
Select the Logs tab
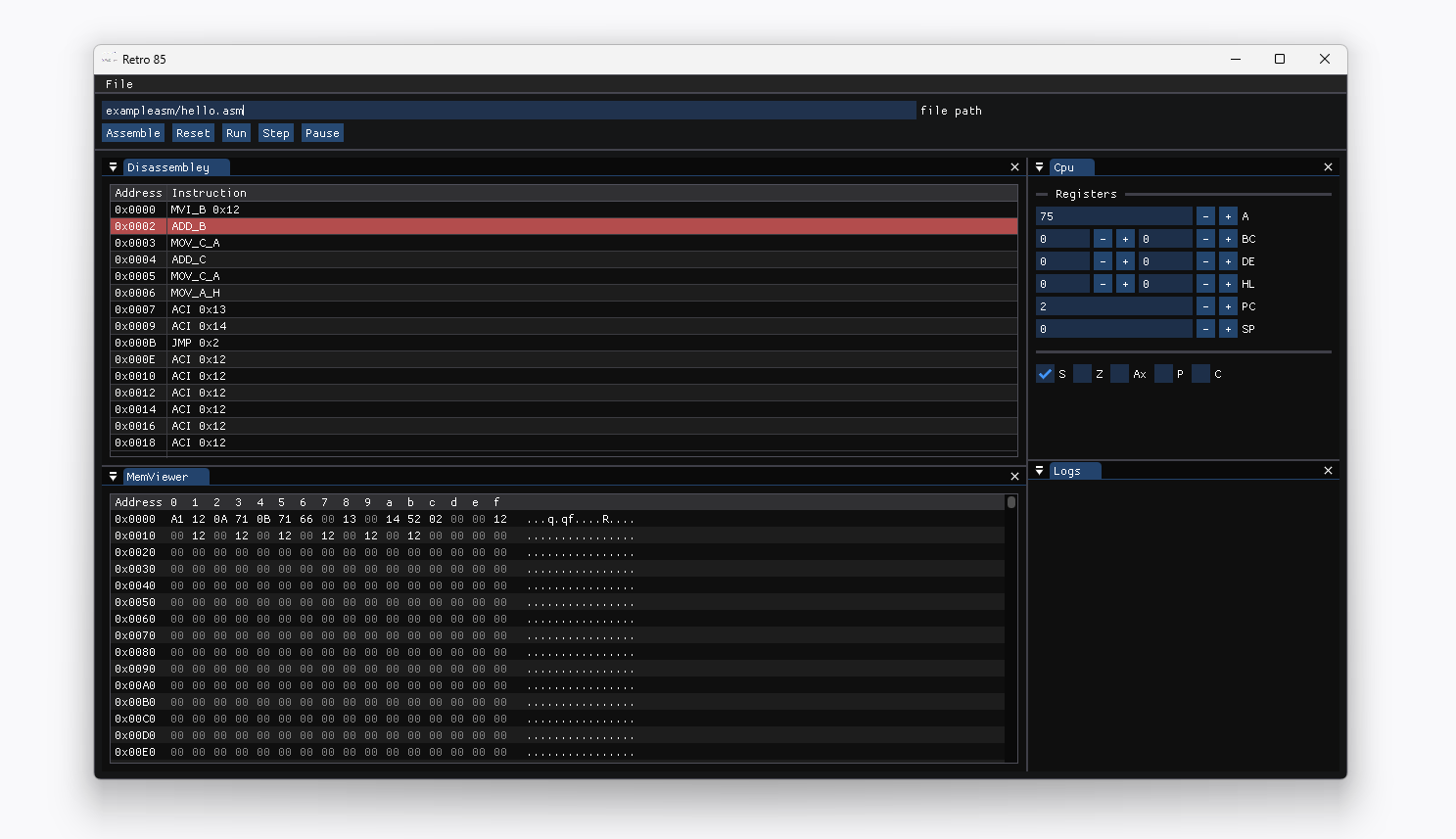click(x=1075, y=471)
